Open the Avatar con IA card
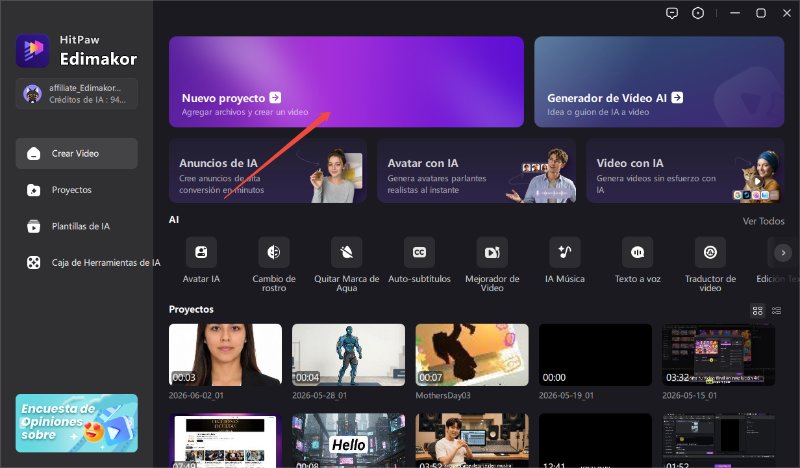 (x=477, y=171)
